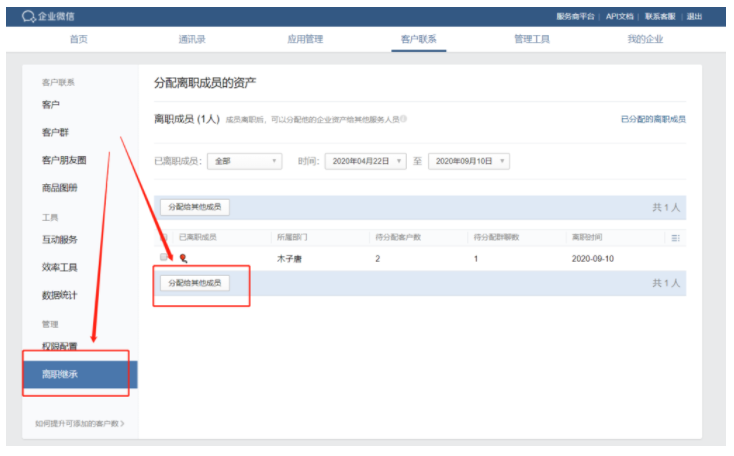Open the 应用管理 tab

tap(305, 39)
